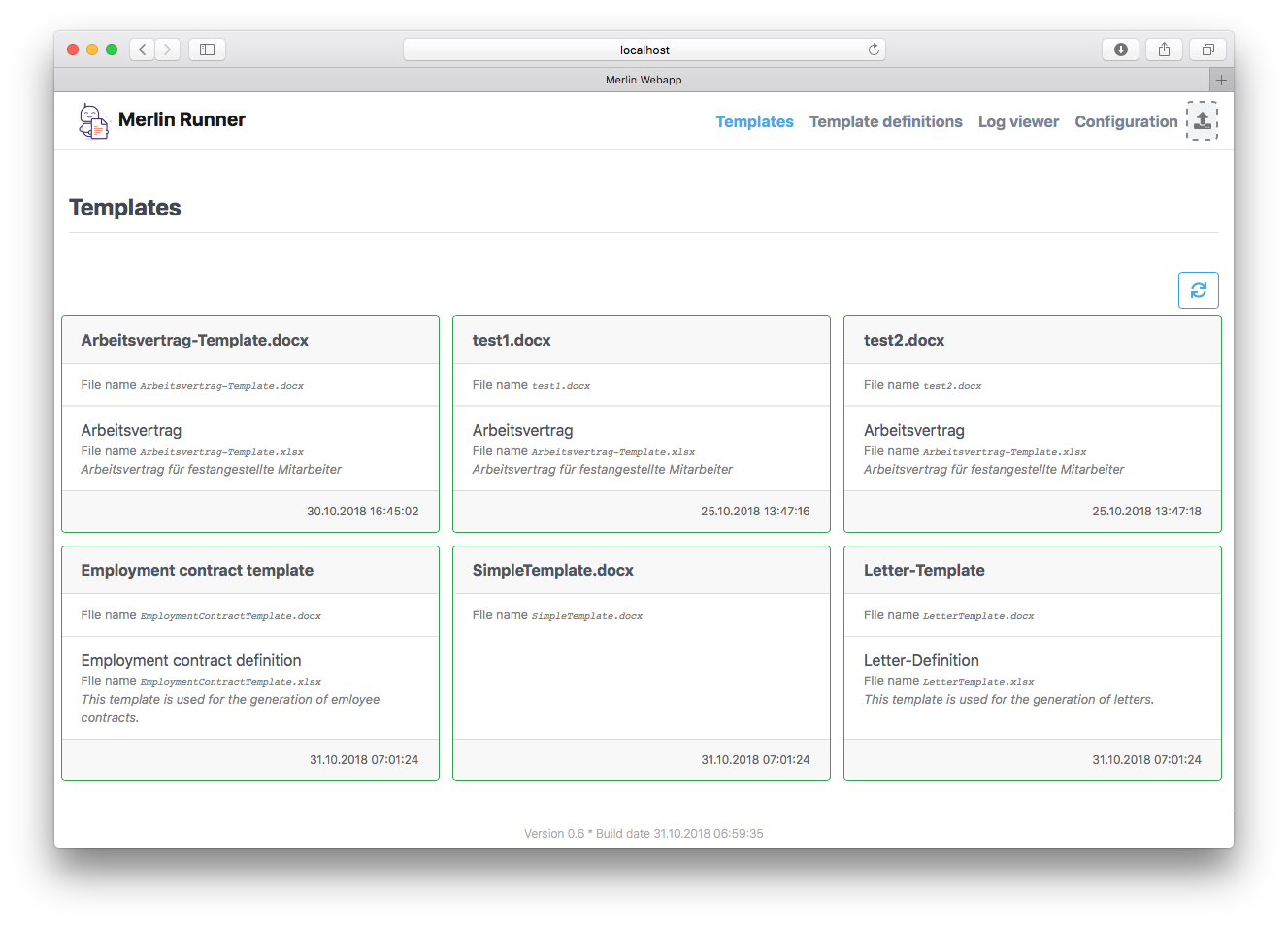Select the Arbeitsvertrag-Template.docx card
Screen dimensions: 1288x926
point(249,424)
